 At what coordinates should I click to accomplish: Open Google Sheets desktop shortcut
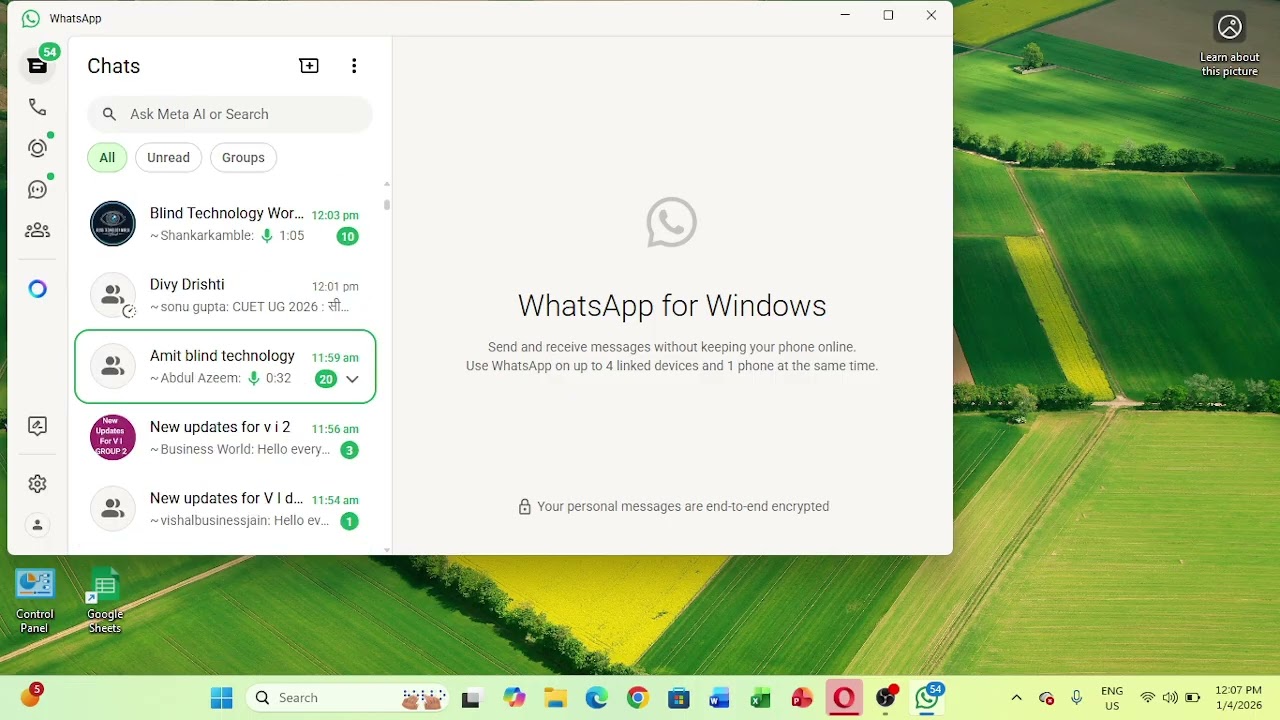coord(105,600)
